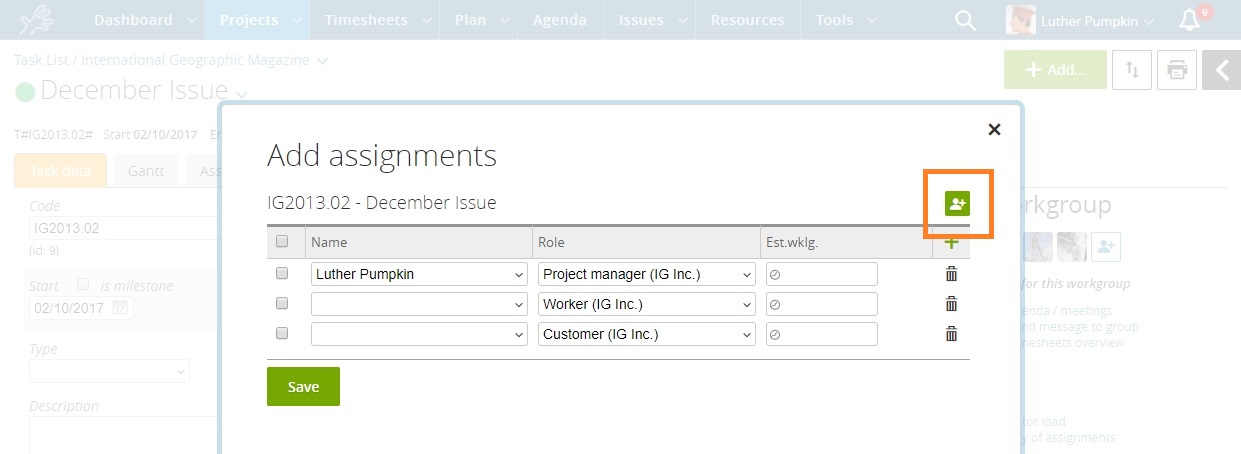The height and width of the screenshot is (454, 1241).
Task: Delete the Luther Pumpkin assignment row
Action: [951, 274]
